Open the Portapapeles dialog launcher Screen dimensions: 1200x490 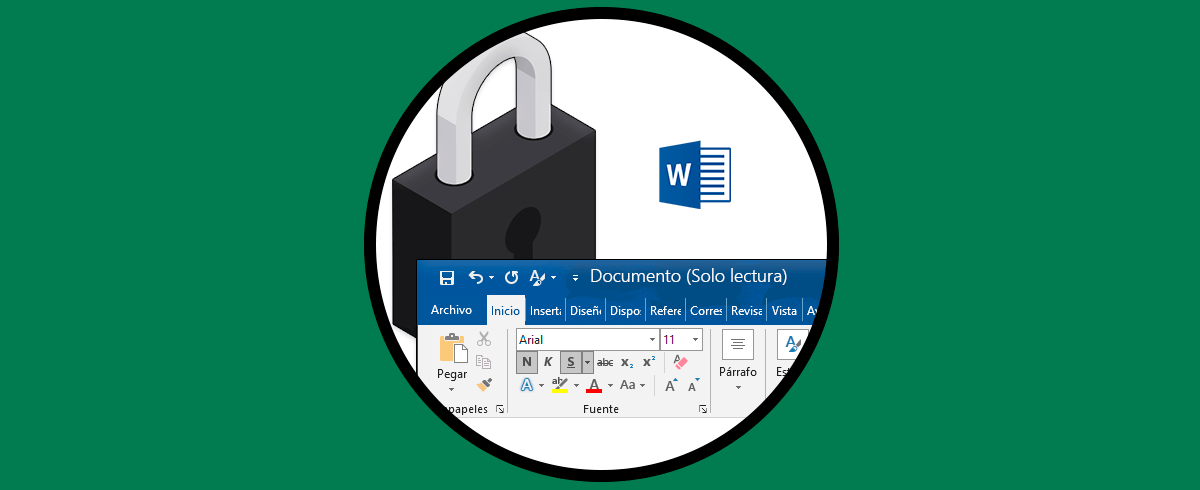(x=498, y=409)
